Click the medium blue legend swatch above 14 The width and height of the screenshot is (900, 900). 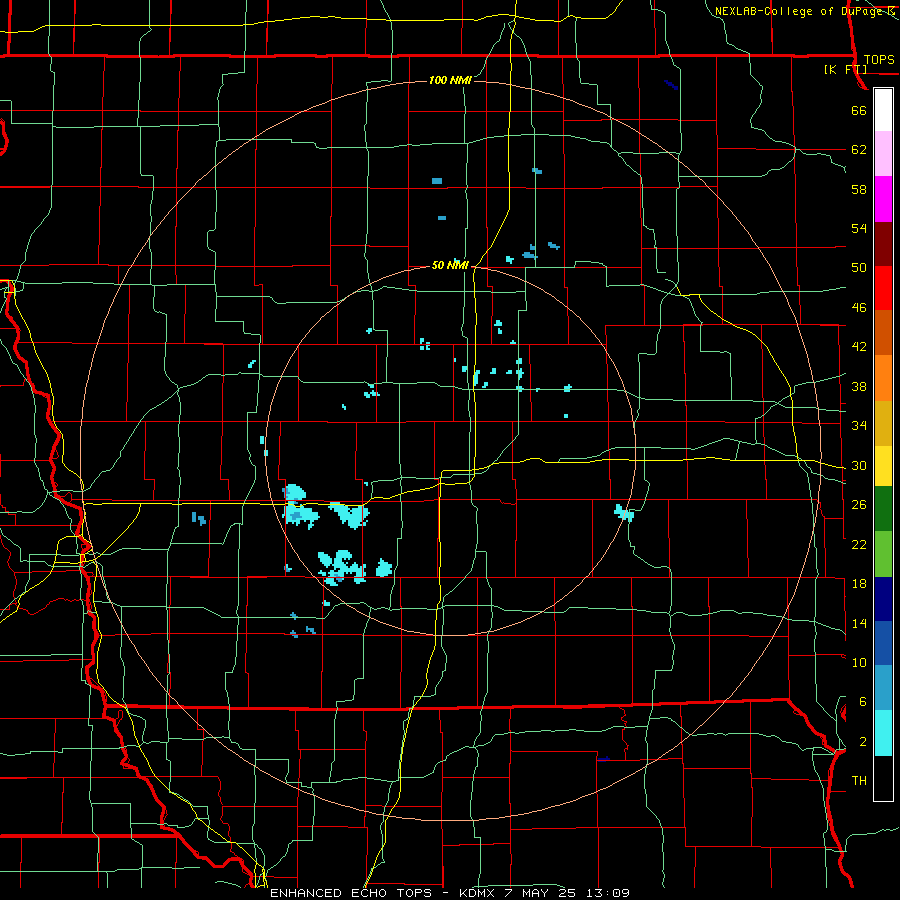(883, 643)
